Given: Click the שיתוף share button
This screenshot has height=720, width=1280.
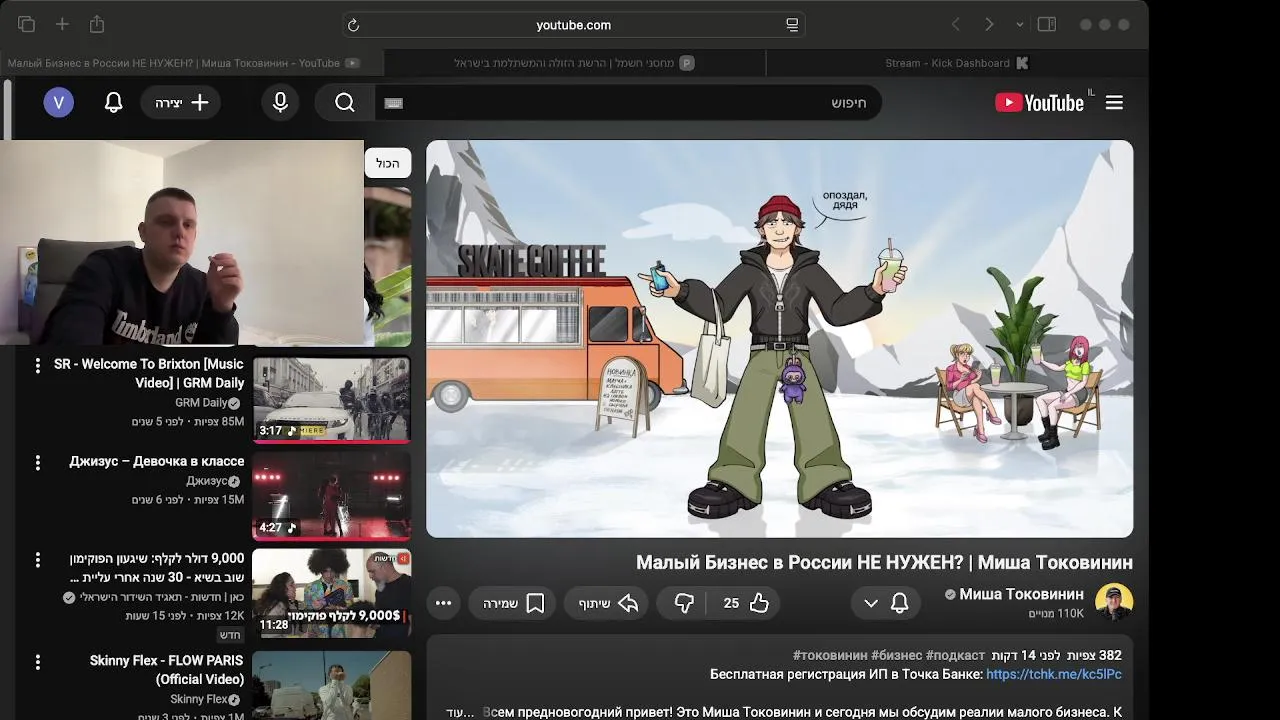Looking at the screenshot, I should coord(608,603).
